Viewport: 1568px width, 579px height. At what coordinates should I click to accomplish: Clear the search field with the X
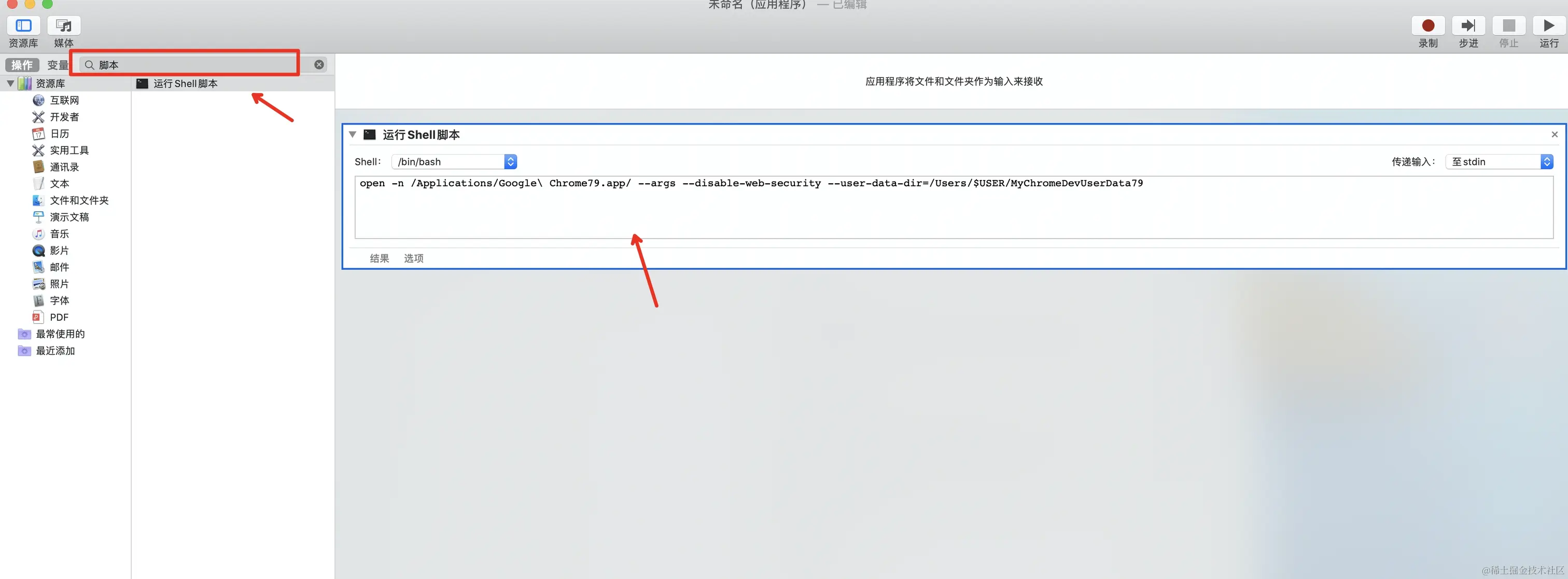[319, 64]
